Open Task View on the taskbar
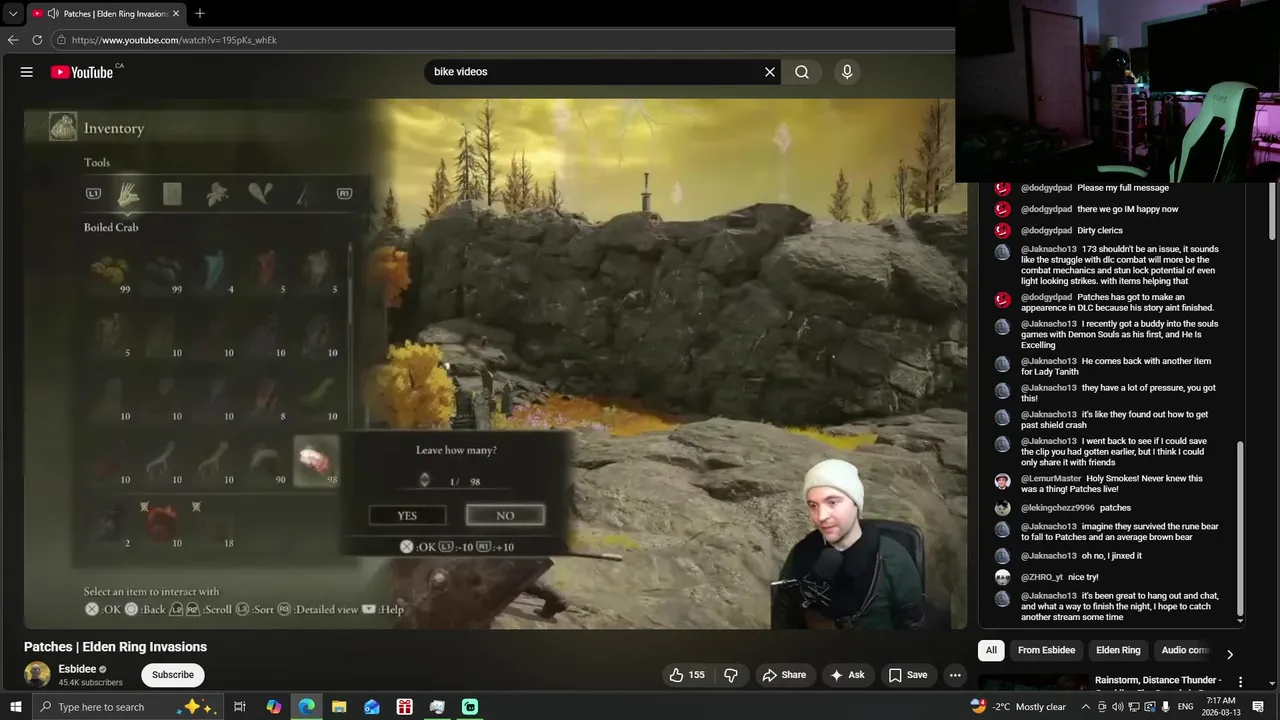The image size is (1280, 720). point(240,707)
